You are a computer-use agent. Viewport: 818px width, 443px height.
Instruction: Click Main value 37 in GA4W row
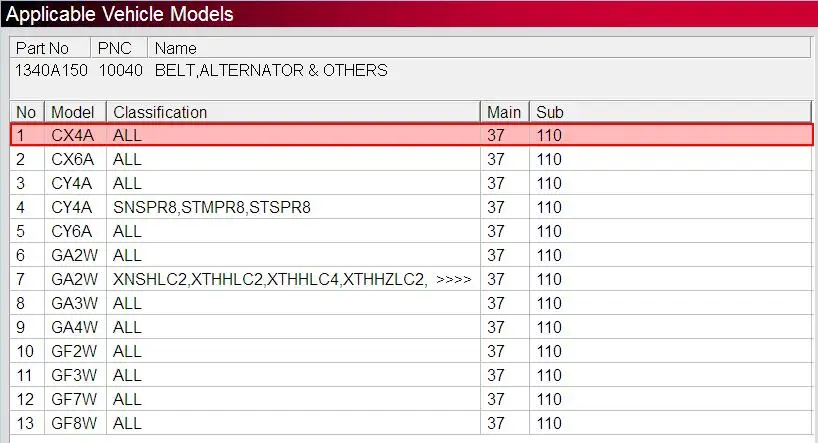(496, 327)
